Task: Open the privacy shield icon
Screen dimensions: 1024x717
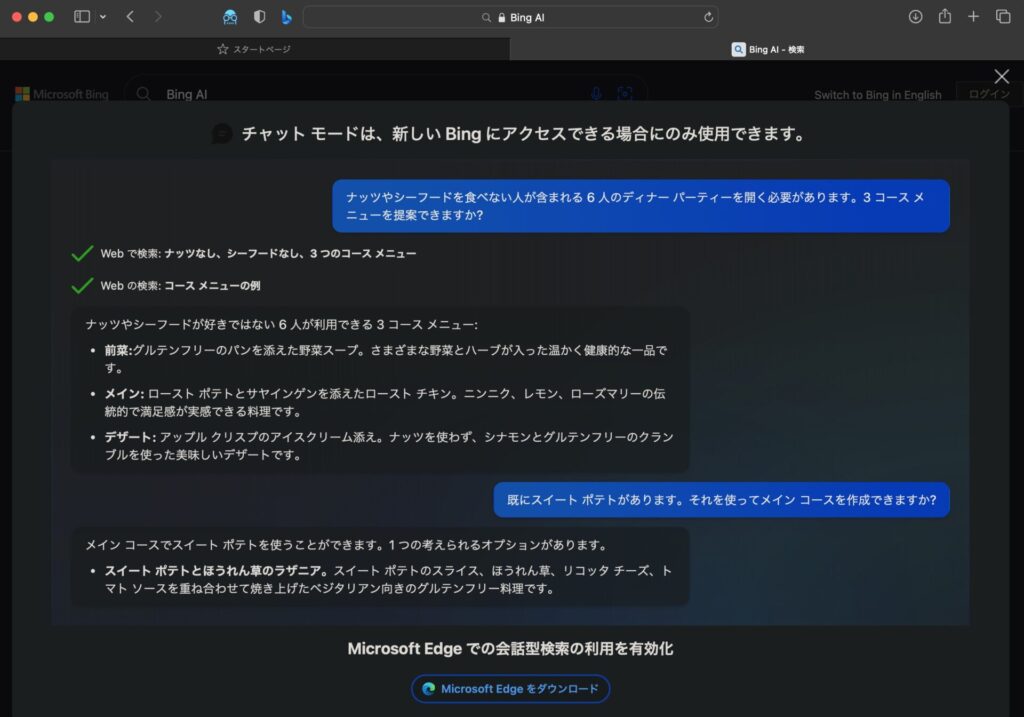Action: (x=259, y=17)
